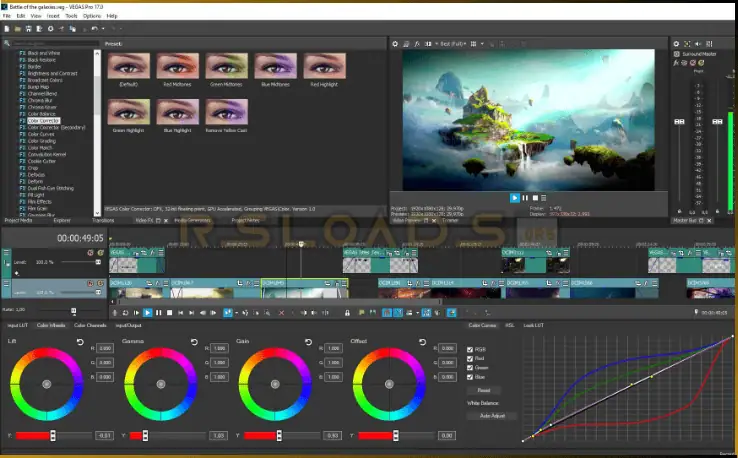Click the Offset Y luminance slider handle
The height and width of the screenshot is (458, 738).
[395, 435]
